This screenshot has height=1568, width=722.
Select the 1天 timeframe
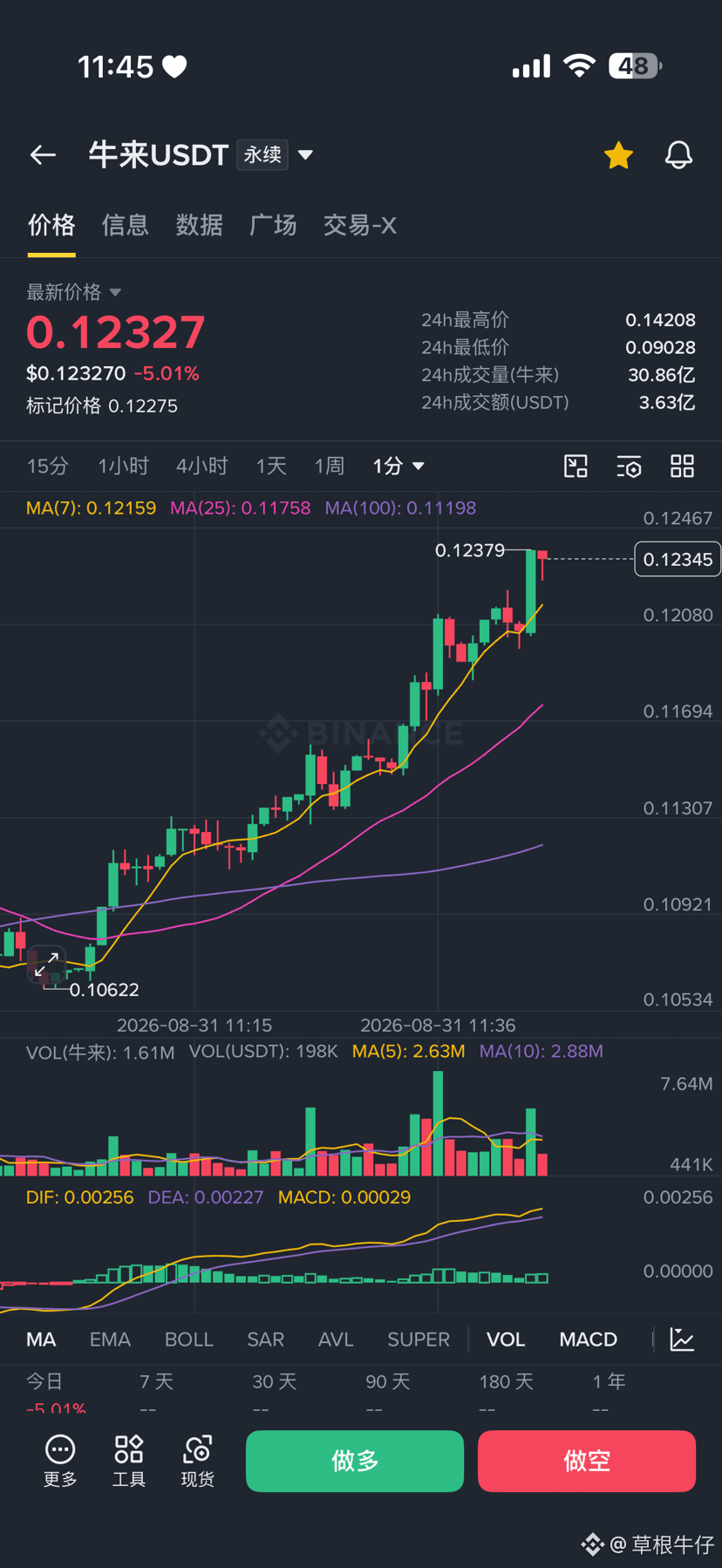tap(270, 467)
